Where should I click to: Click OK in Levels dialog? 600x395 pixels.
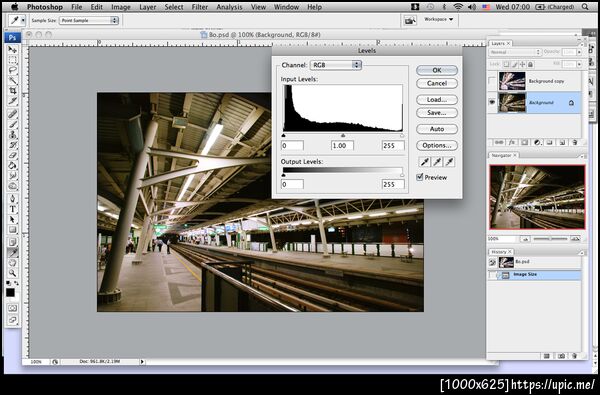pos(437,70)
